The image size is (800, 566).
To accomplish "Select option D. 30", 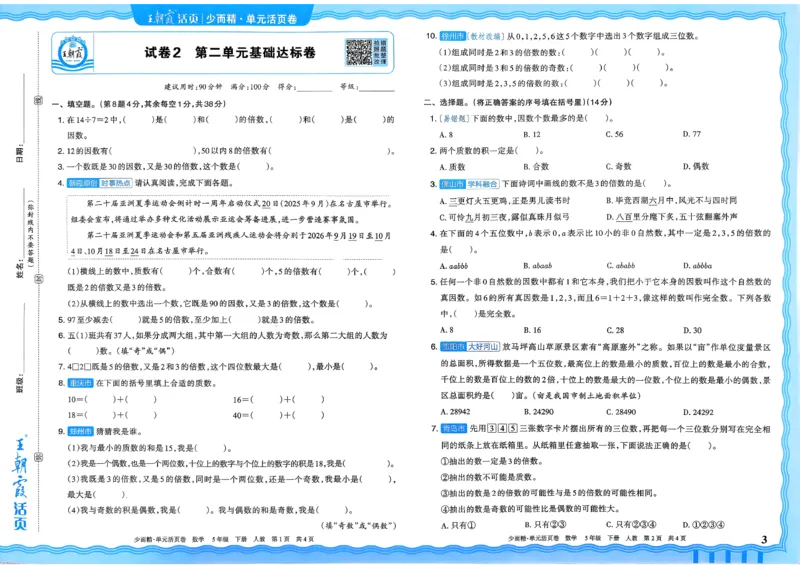I will pyautogui.click(x=692, y=330).
